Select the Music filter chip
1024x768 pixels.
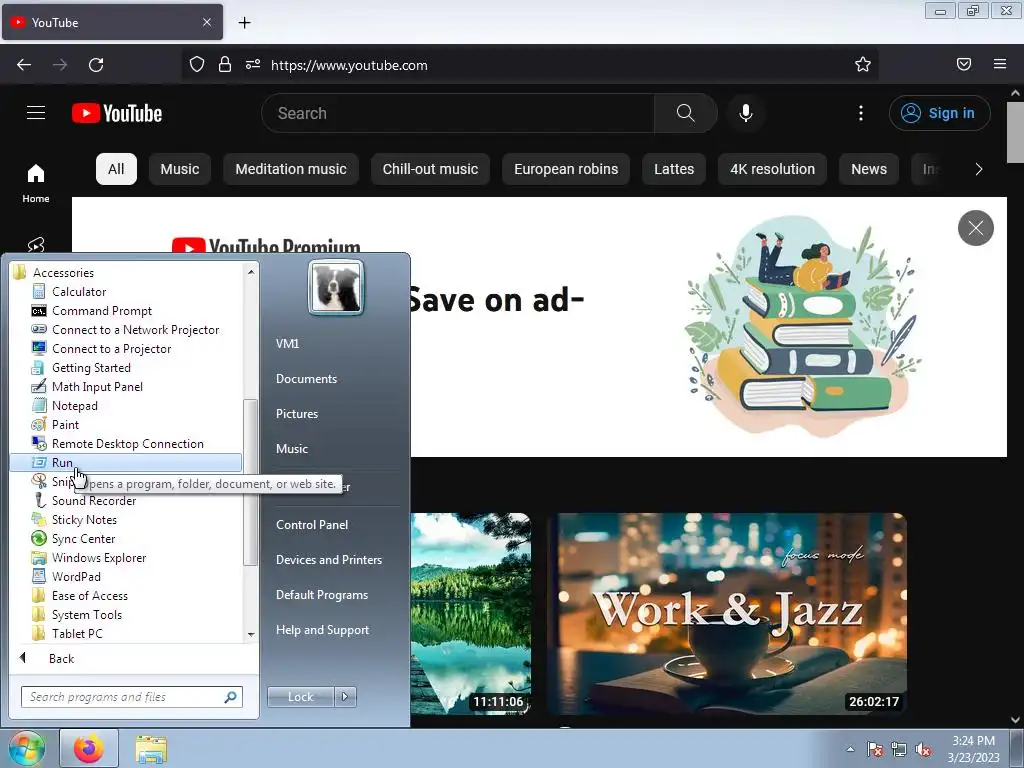click(x=180, y=169)
